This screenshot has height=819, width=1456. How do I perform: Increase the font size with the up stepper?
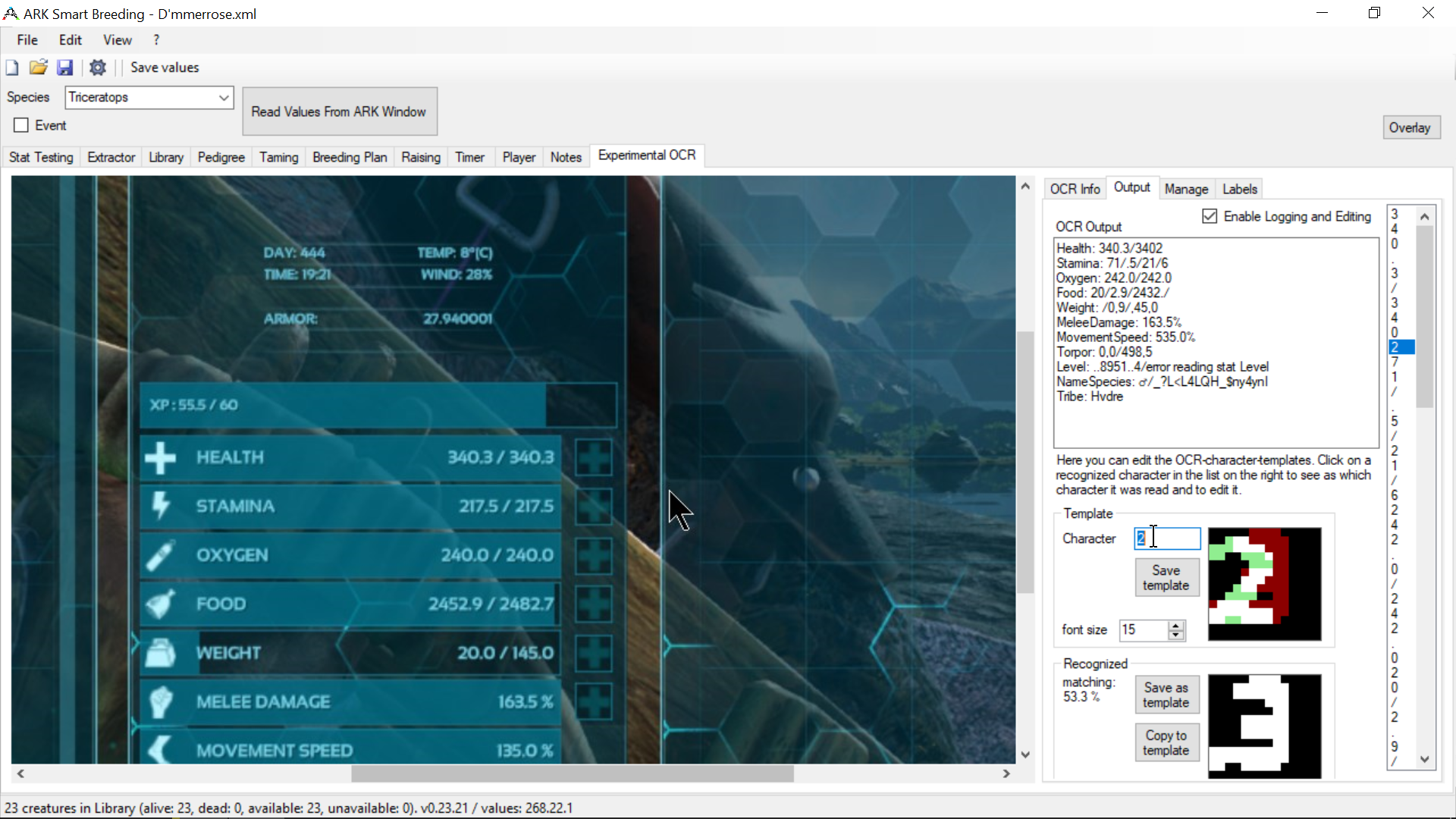(1175, 626)
